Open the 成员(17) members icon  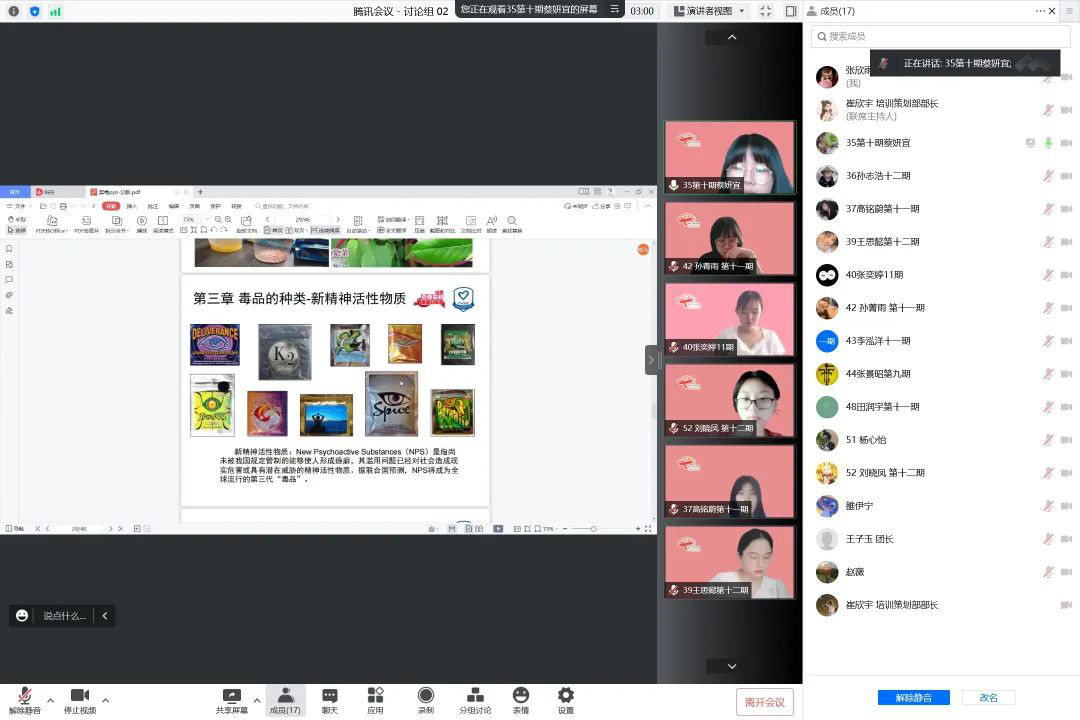(x=285, y=696)
